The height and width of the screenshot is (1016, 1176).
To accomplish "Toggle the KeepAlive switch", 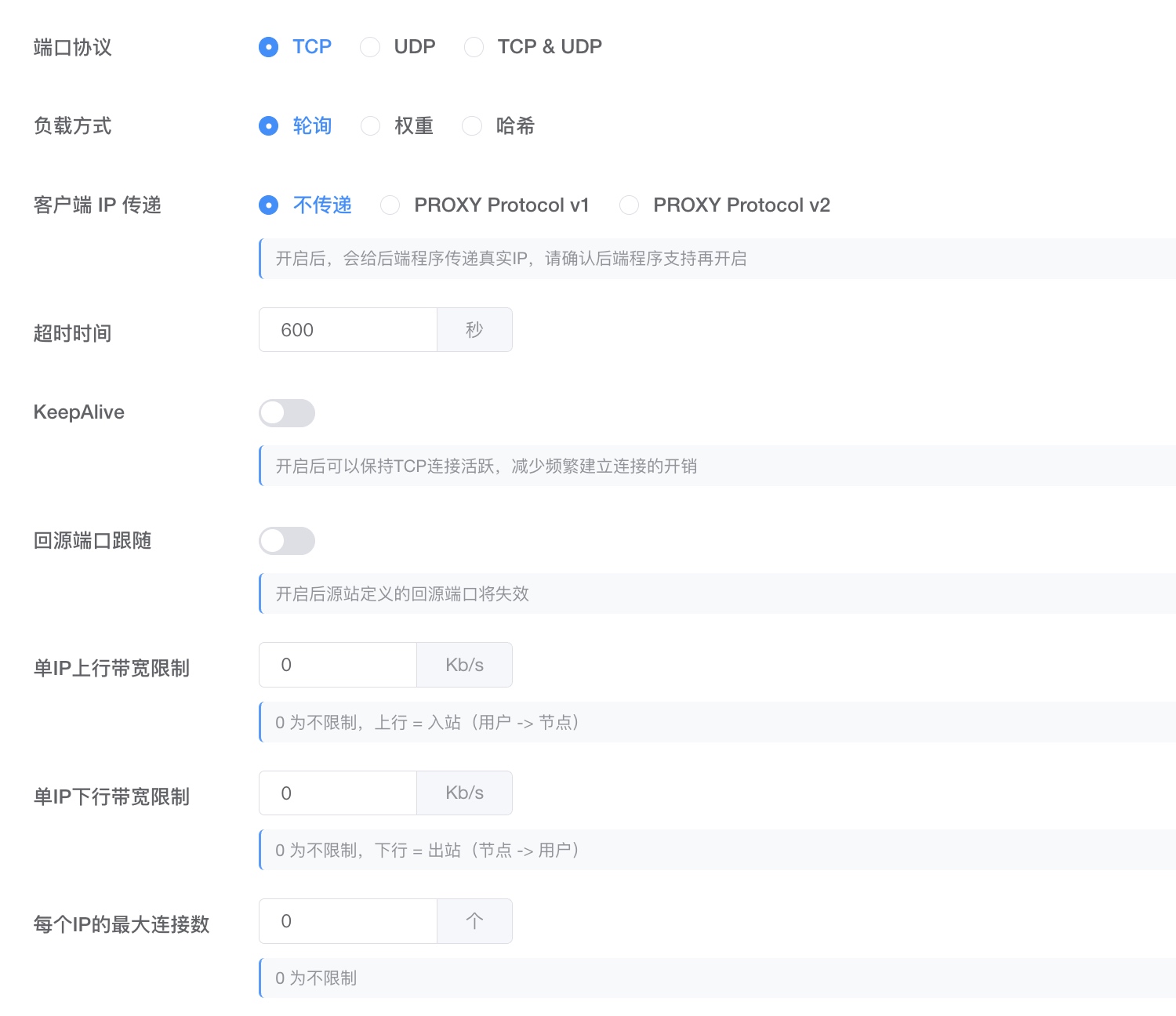I will point(287,413).
